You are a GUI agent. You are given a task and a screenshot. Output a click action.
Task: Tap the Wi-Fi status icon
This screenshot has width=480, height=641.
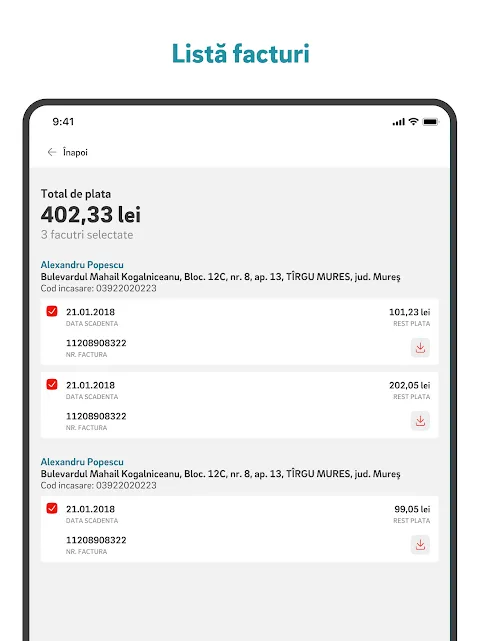(x=413, y=121)
